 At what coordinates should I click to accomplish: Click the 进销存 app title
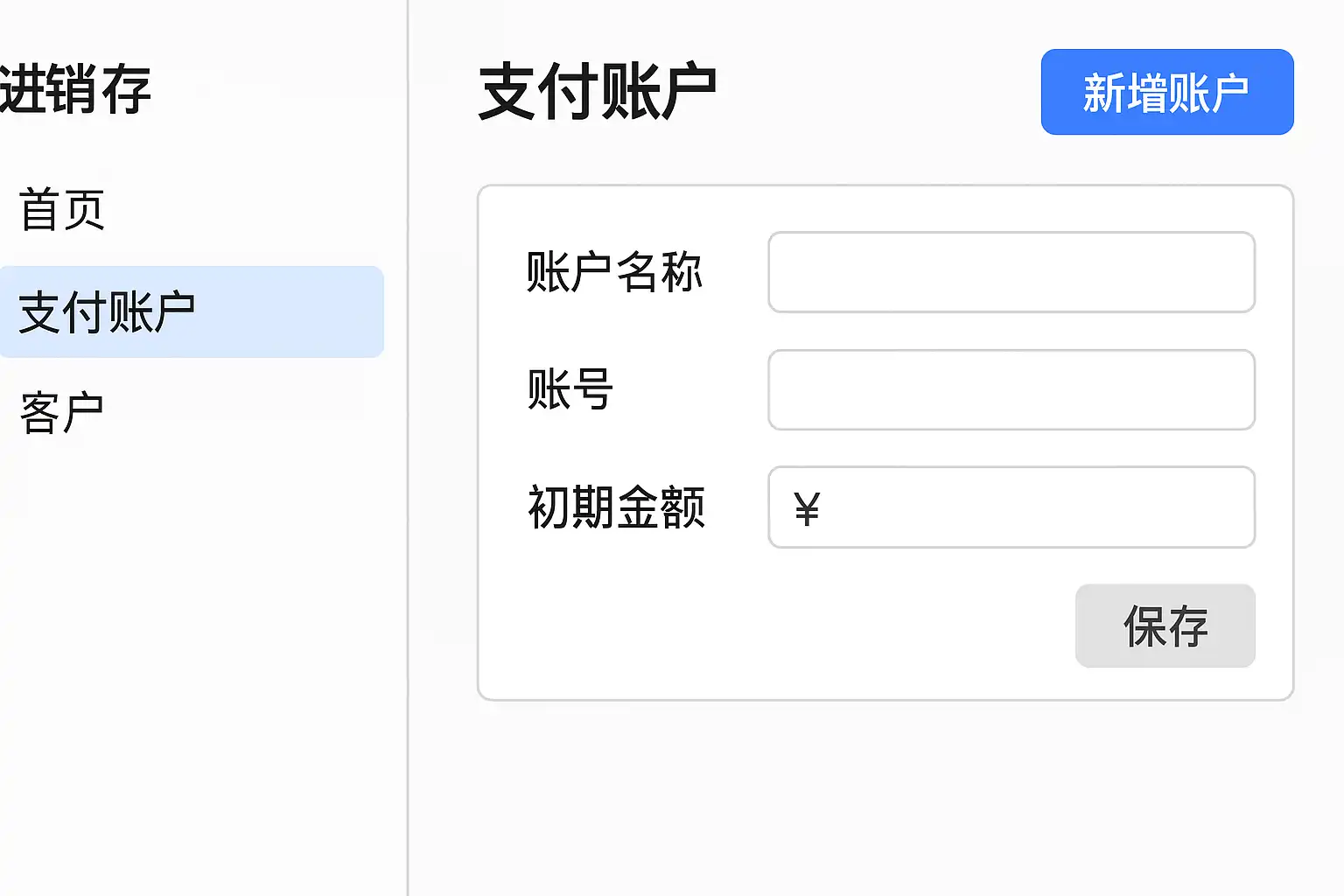[76, 89]
